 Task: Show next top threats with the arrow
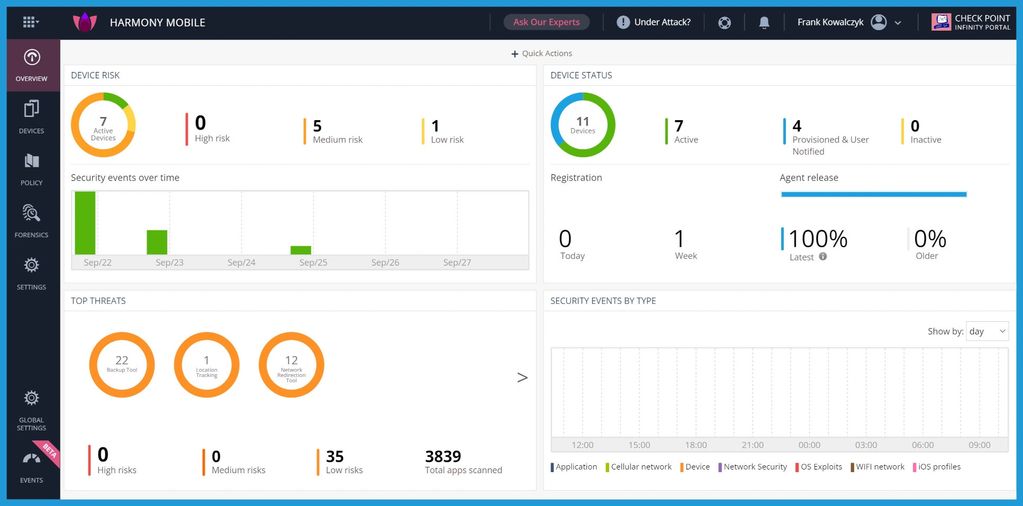click(522, 377)
